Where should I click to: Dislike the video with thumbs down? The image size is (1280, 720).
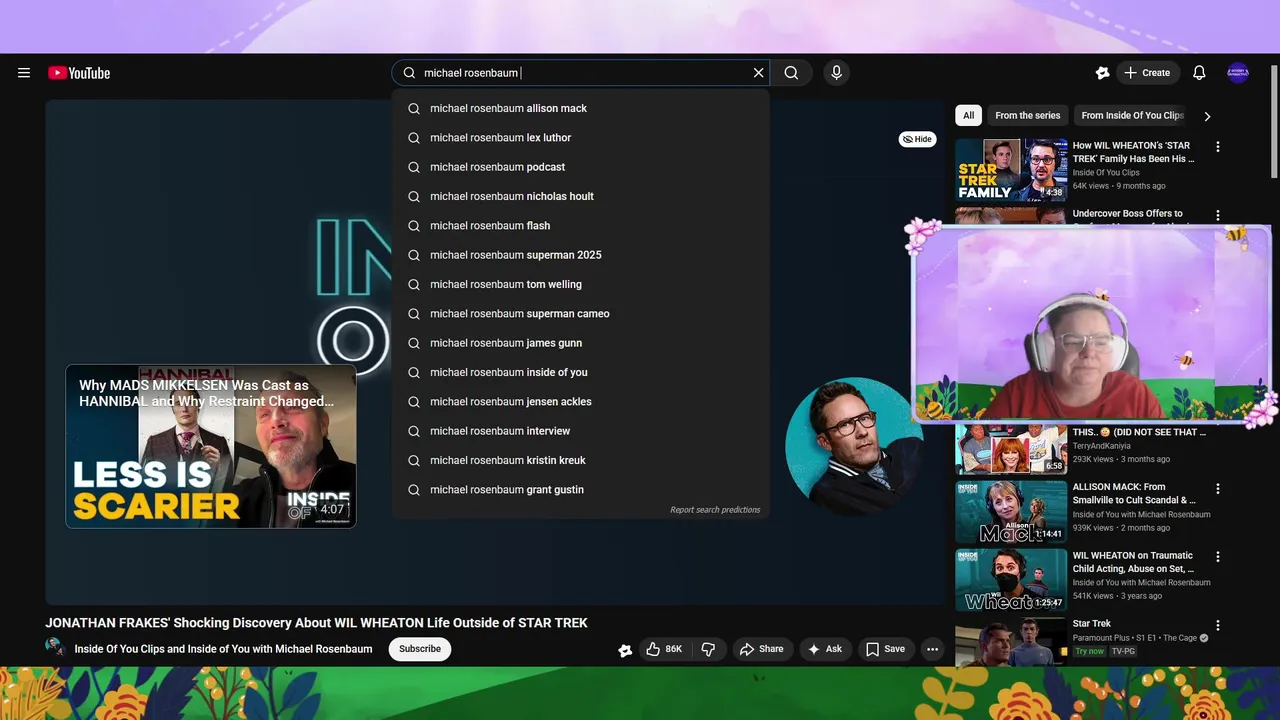[x=708, y=649]
